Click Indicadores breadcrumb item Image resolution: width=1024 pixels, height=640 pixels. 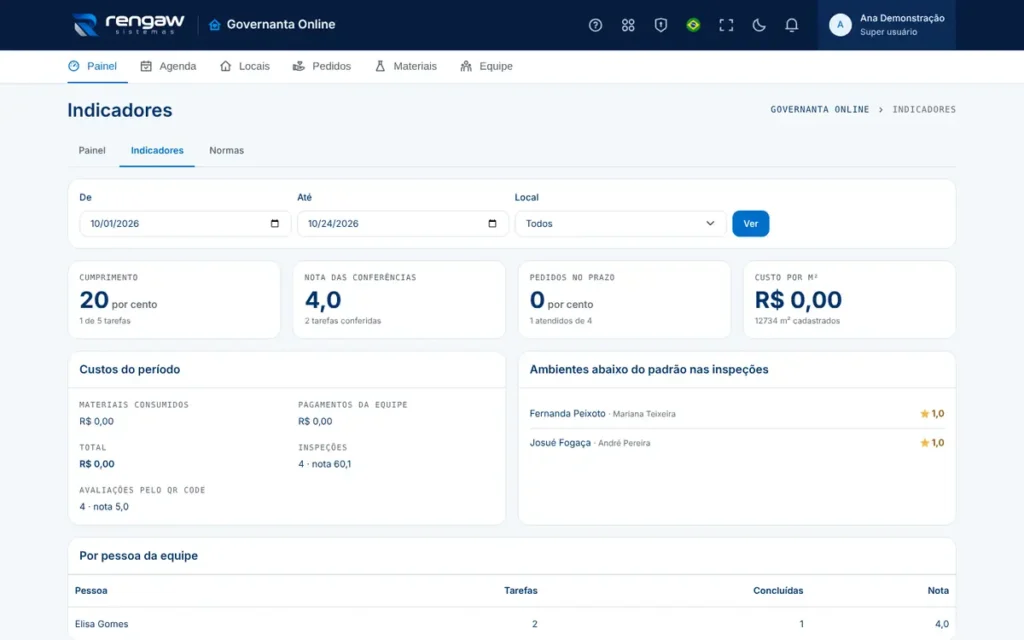point(924,110)
